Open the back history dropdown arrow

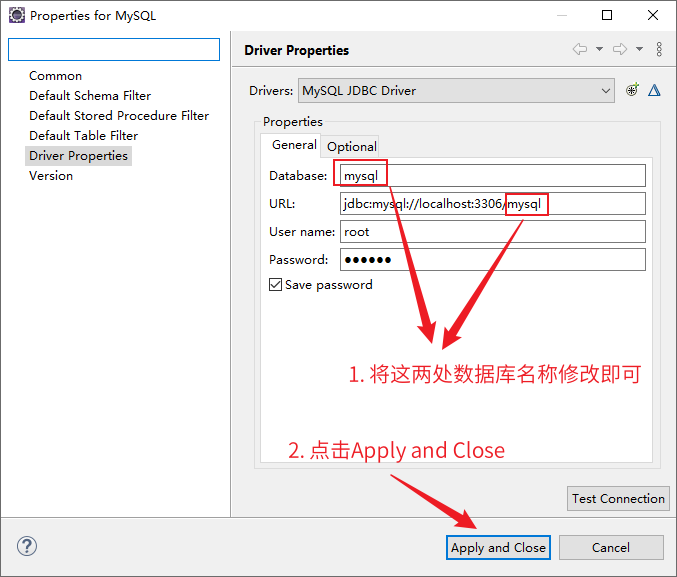click(x=599, y=49)
